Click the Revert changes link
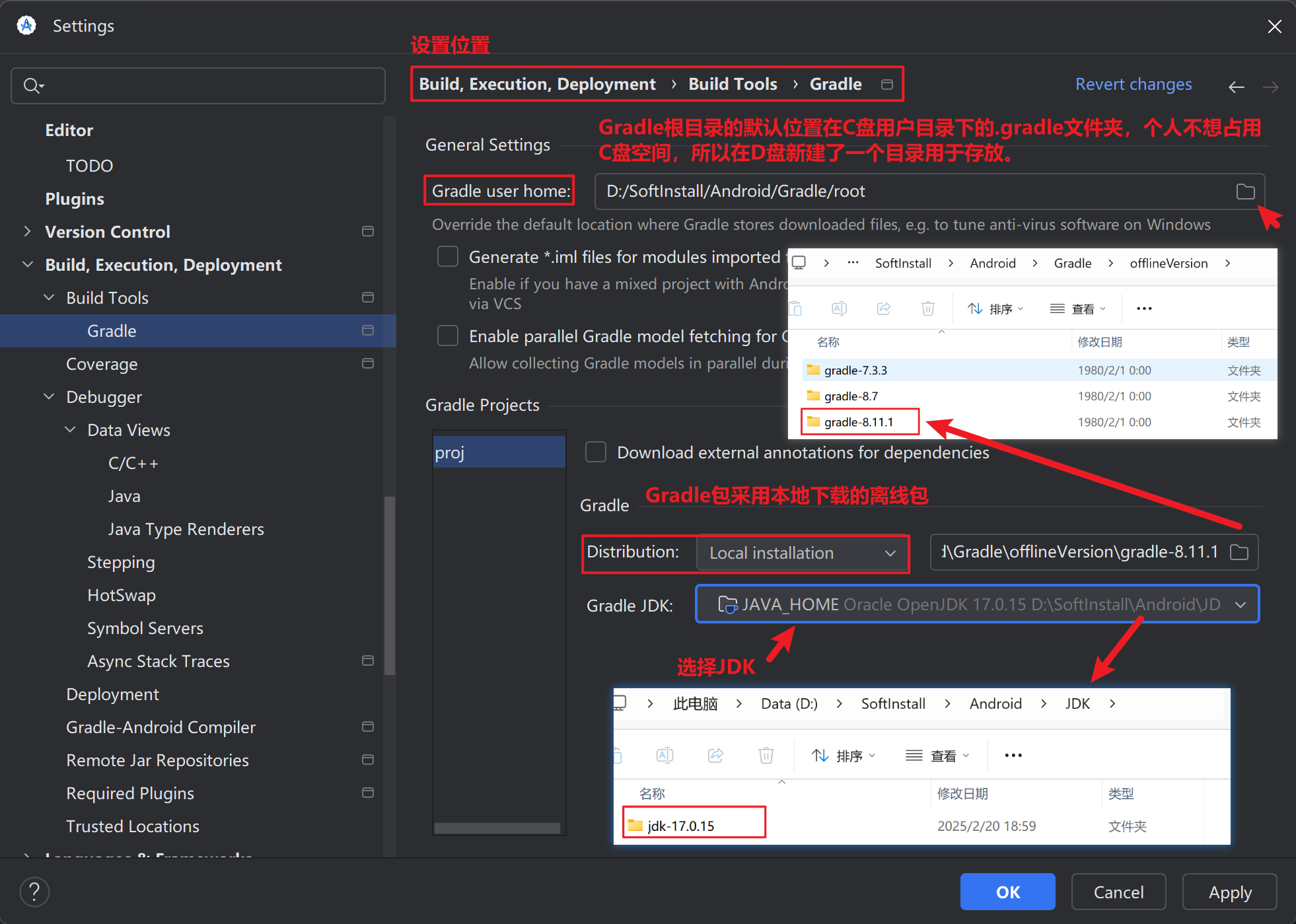Image resolution: width=1296 pixels, height=924 pixels. (1134, 85)
